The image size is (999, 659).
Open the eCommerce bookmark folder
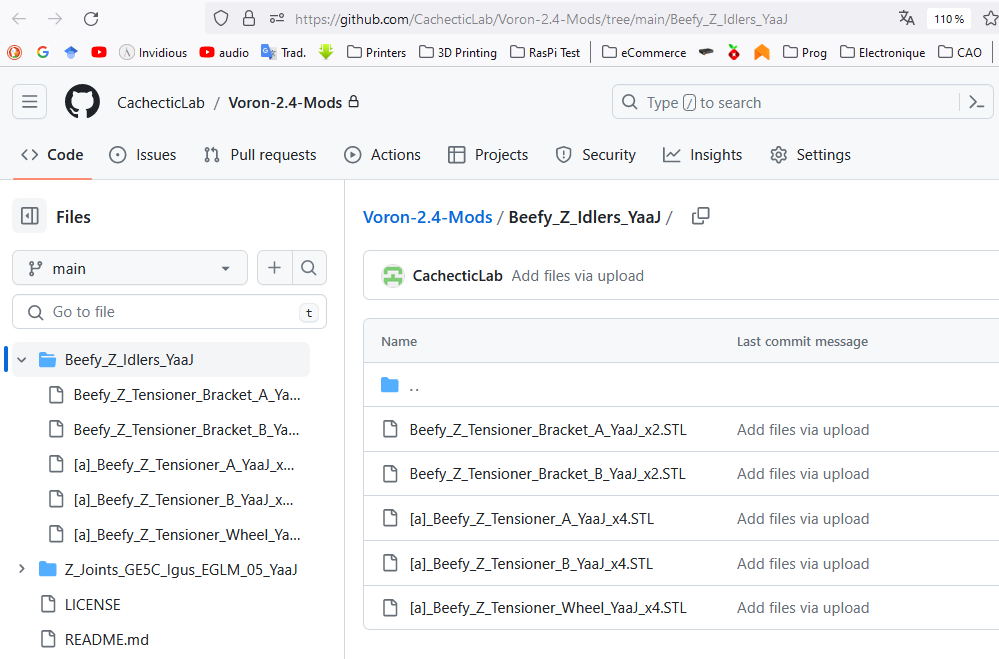click(x=644, y=52)
